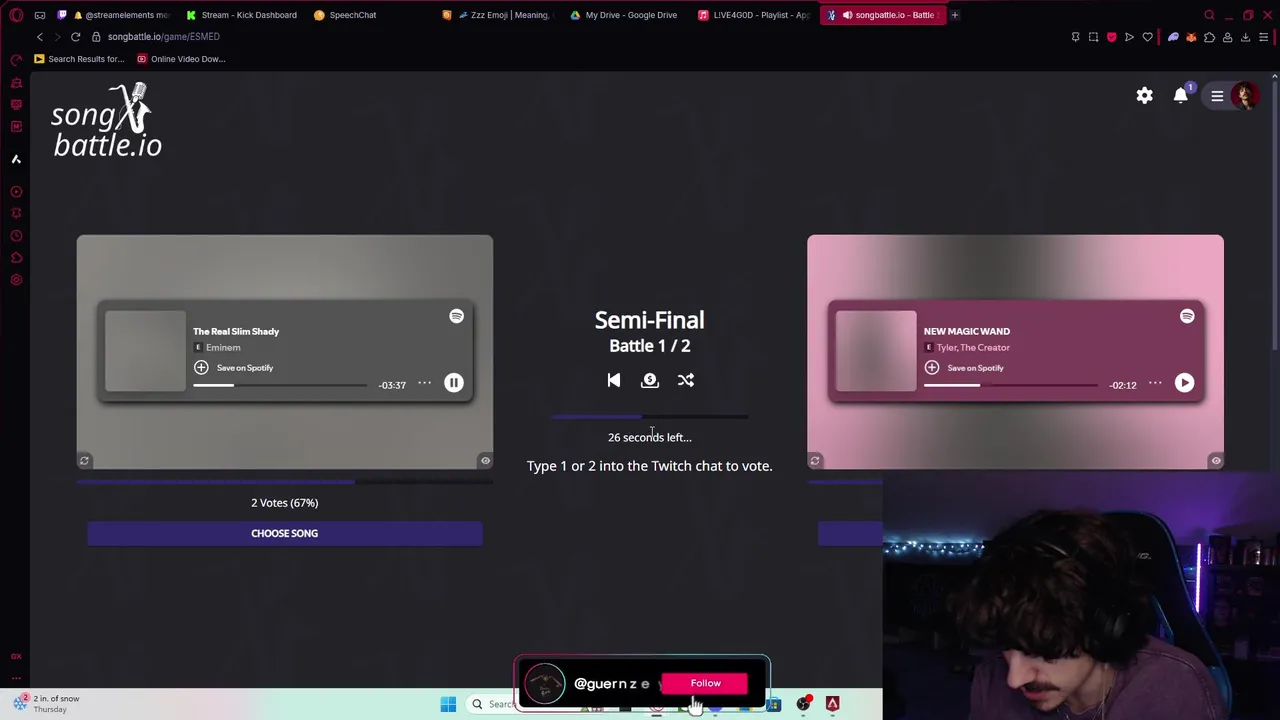The width and height of the screenshot is (1280, 720).
Task: Click The Real Slim Shady album cover
Action: [145, 351]
